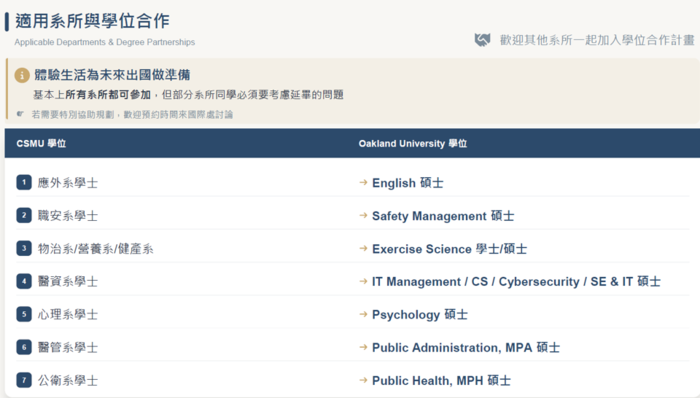The height and width of the screenshot is (398, 700).
Task: Click the Exercise Science 學士/碩士 degree text
Action: coord(450,249)
